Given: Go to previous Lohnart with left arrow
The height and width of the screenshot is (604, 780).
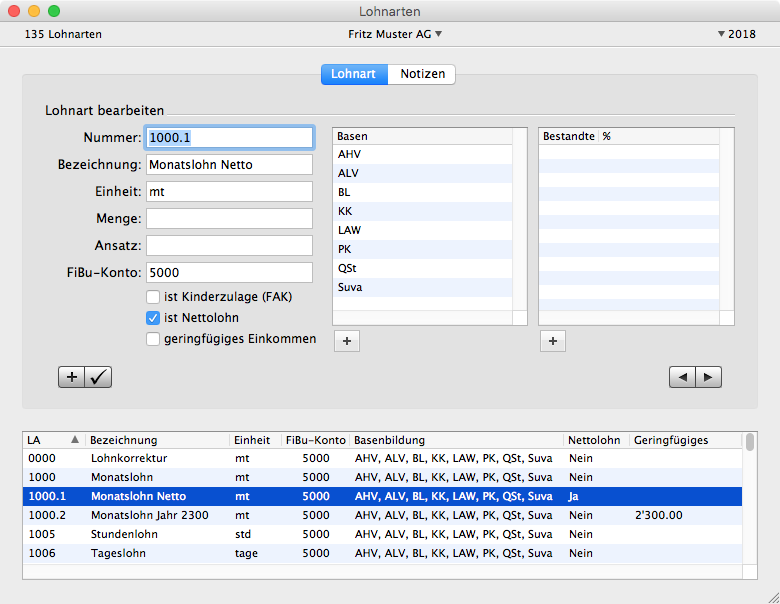Looking at the screenshot, I should [x=682, y=377].
